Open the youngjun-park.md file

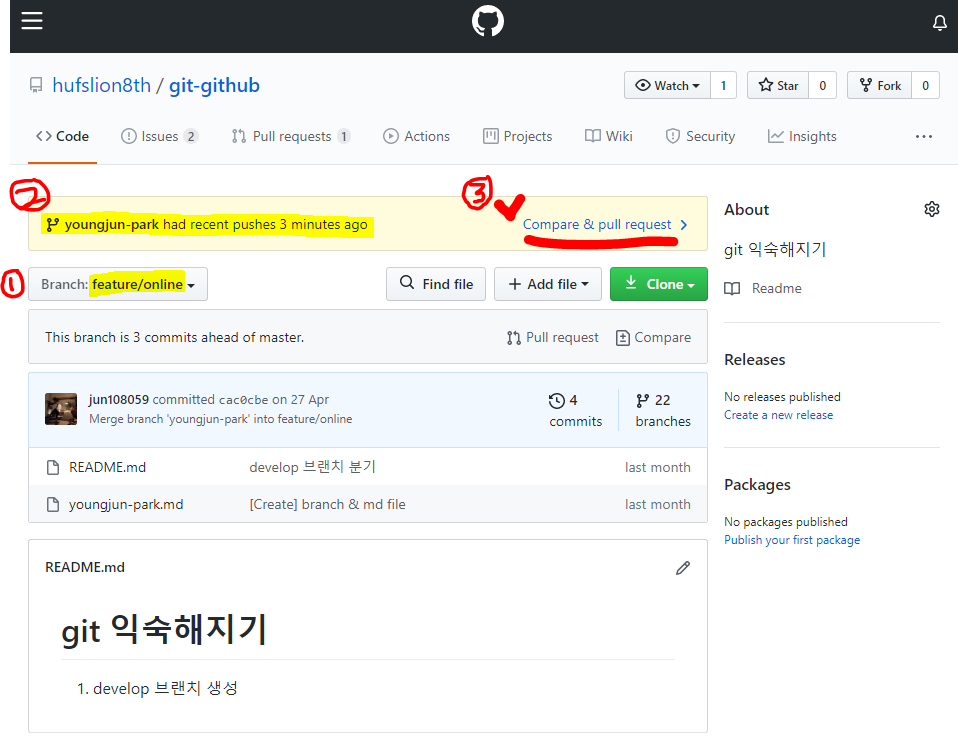126,505
